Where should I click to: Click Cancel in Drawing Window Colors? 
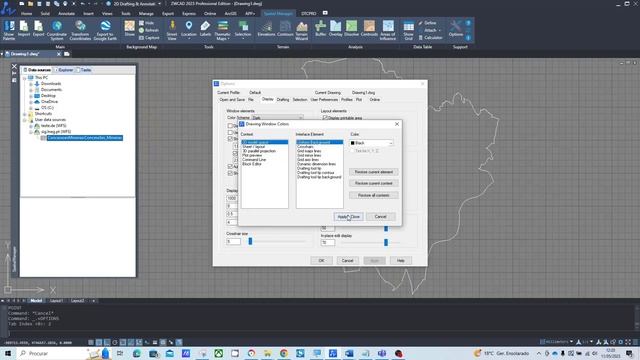click(x=380, y=217)
